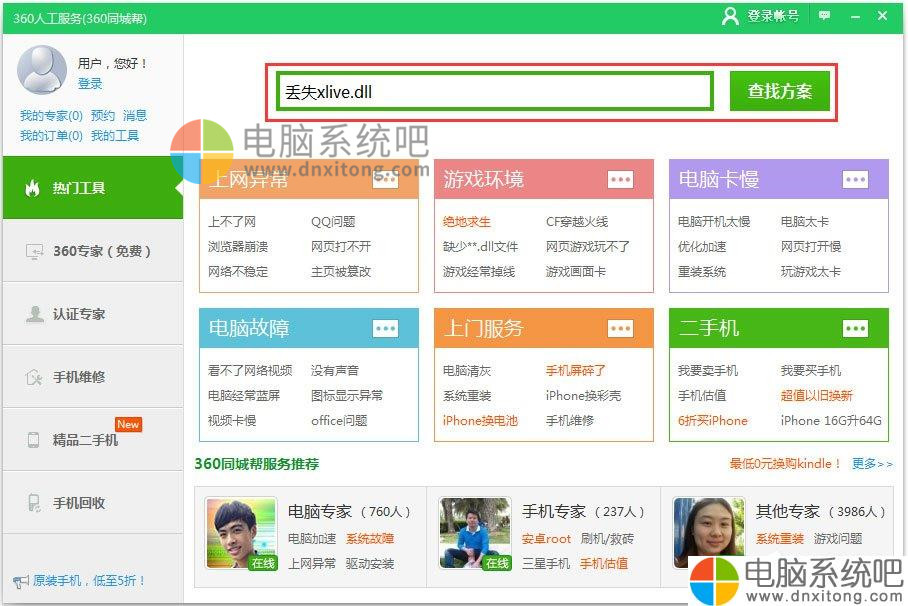Click the phone icon beside 精品二手机
The width and height of the screenshot is (908, 606).
pos(34,440)
